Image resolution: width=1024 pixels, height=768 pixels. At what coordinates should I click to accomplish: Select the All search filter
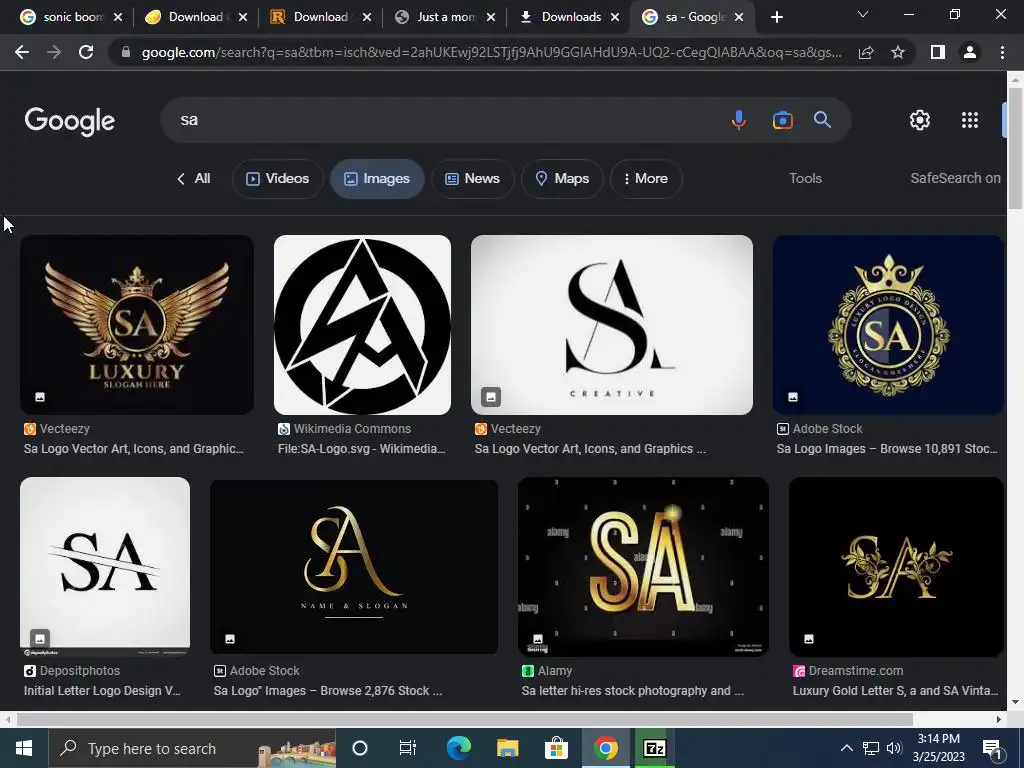pyautogui.click(x=194, y=178)
